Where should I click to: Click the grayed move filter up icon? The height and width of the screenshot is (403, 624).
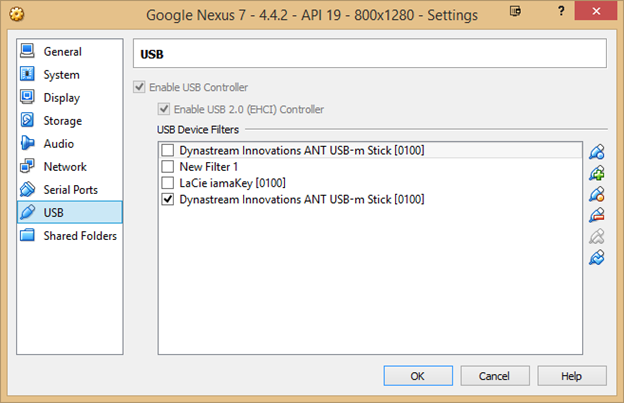597,236
